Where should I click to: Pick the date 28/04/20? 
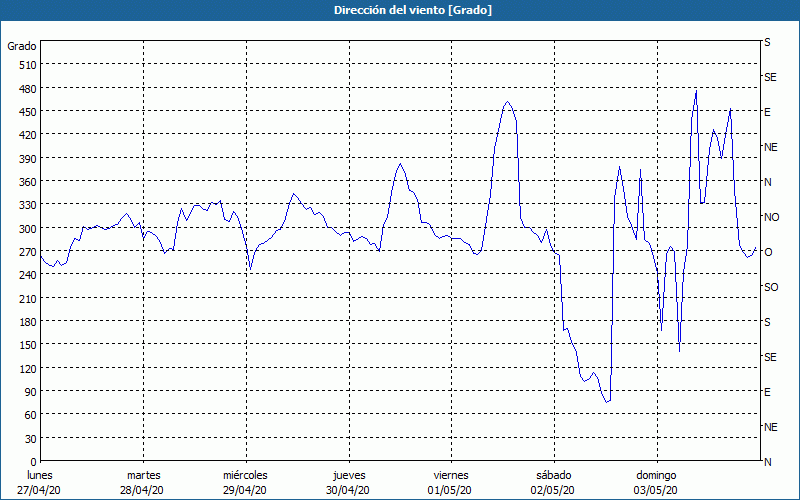point(142,490)
